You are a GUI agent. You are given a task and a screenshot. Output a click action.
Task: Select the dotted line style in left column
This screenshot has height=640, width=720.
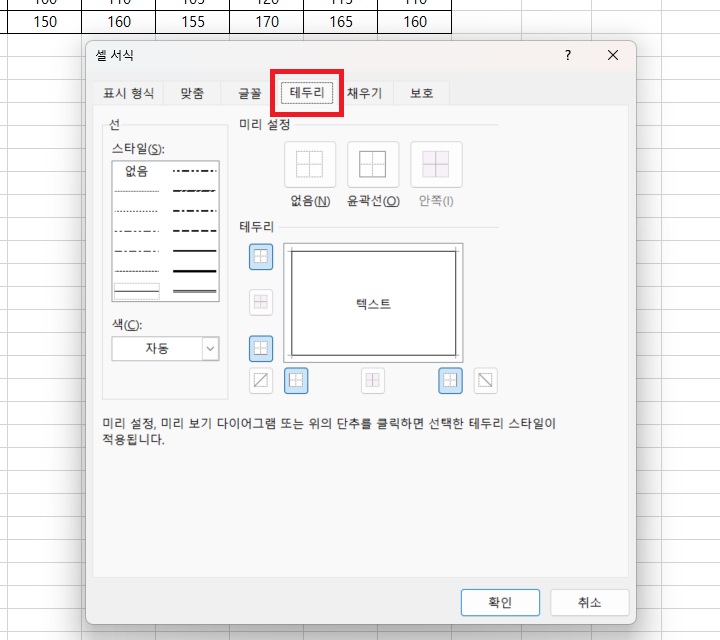(136, 211)
